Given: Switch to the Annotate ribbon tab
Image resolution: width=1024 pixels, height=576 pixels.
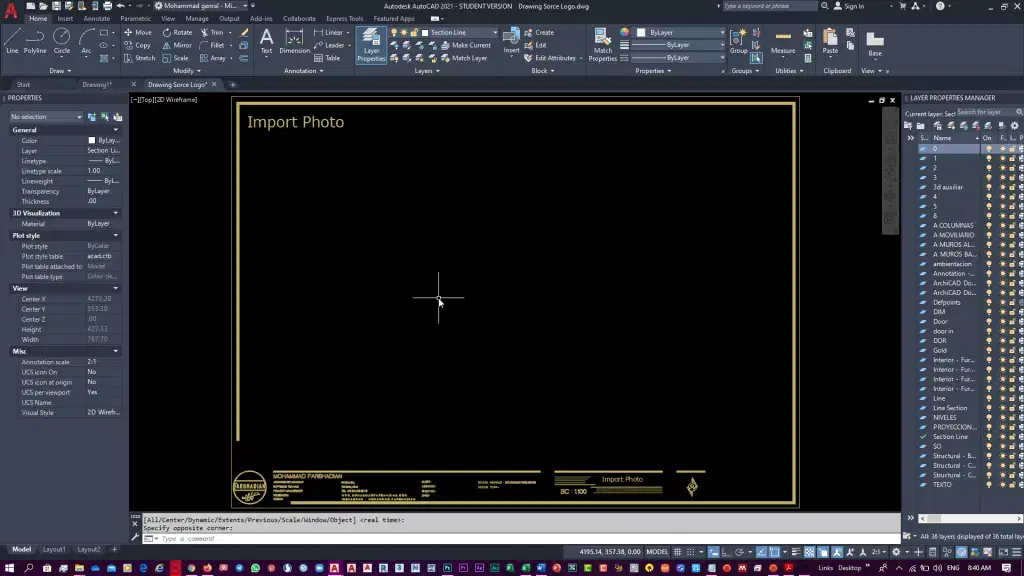Looking at the screenshot, I should pyautogui.click(x=97, y=18).
